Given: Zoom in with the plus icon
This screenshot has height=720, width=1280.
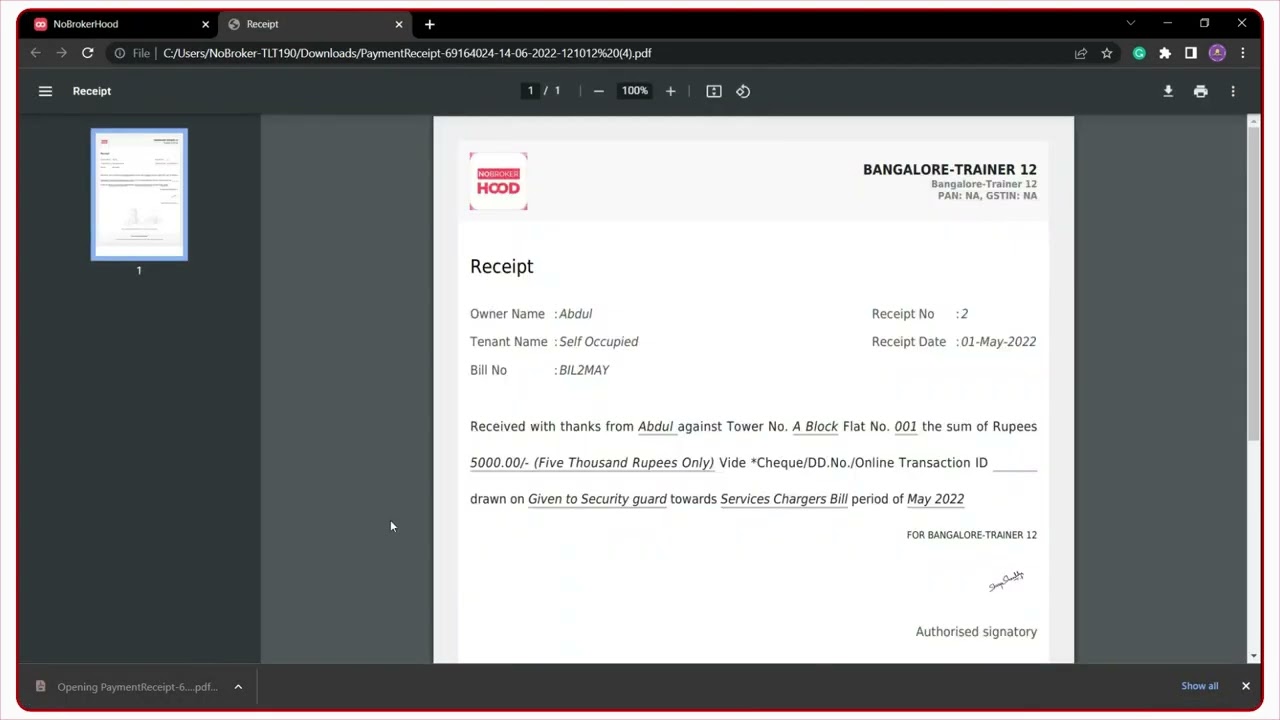Looking at the screenshot, I should (670, 91).
